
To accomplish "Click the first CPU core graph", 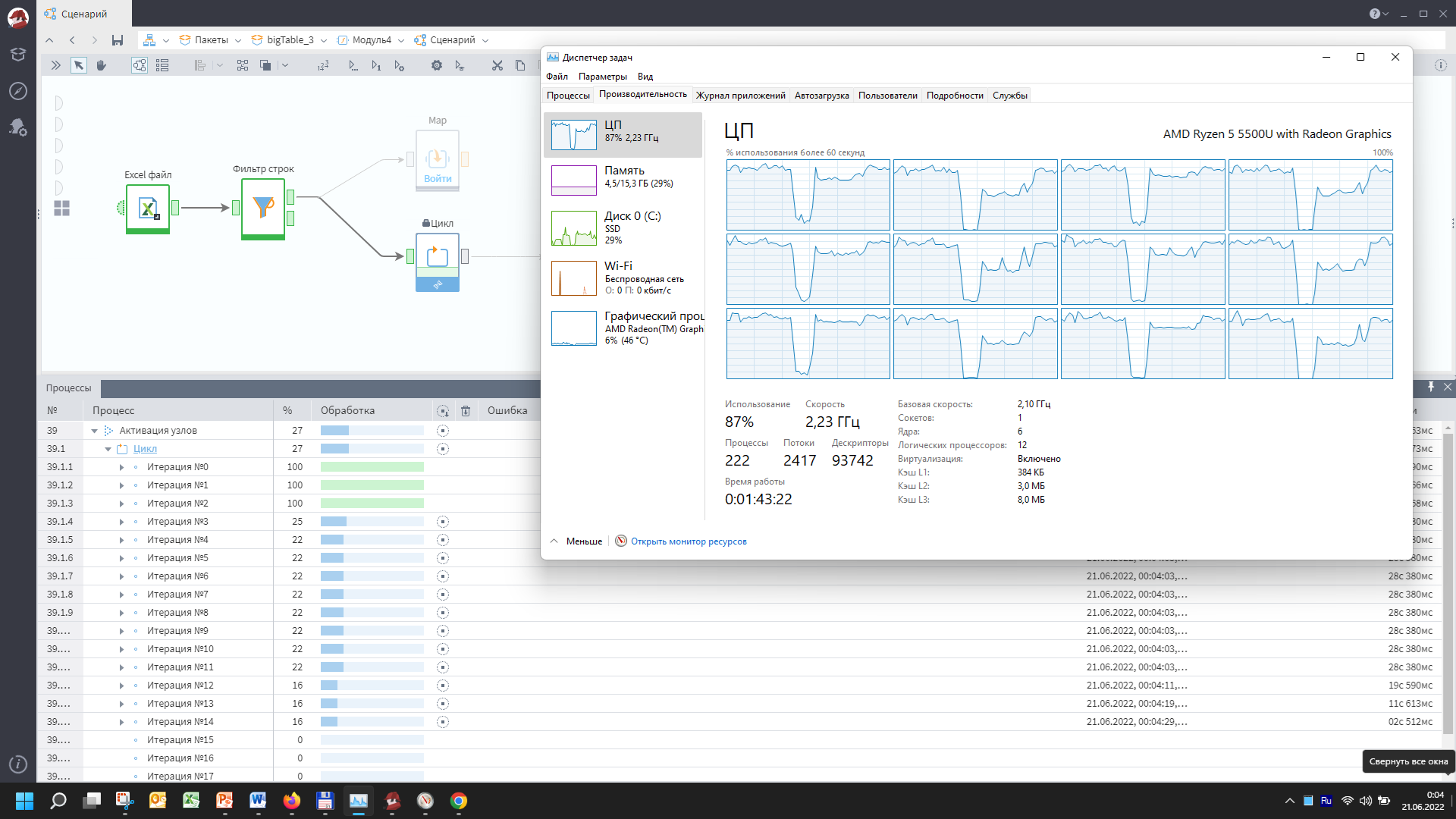I will [x=808, y=195].
